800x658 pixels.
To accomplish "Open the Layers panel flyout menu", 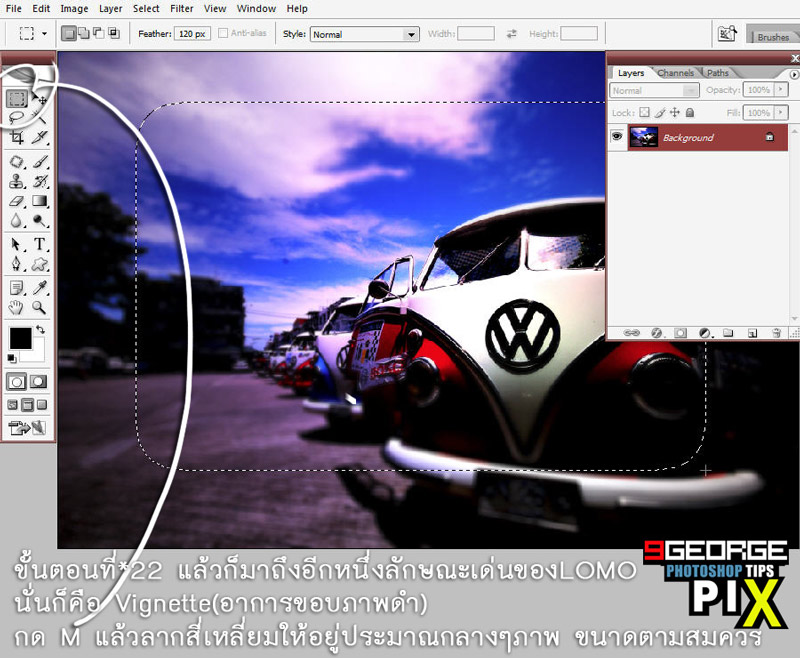I will pos(794,74).
